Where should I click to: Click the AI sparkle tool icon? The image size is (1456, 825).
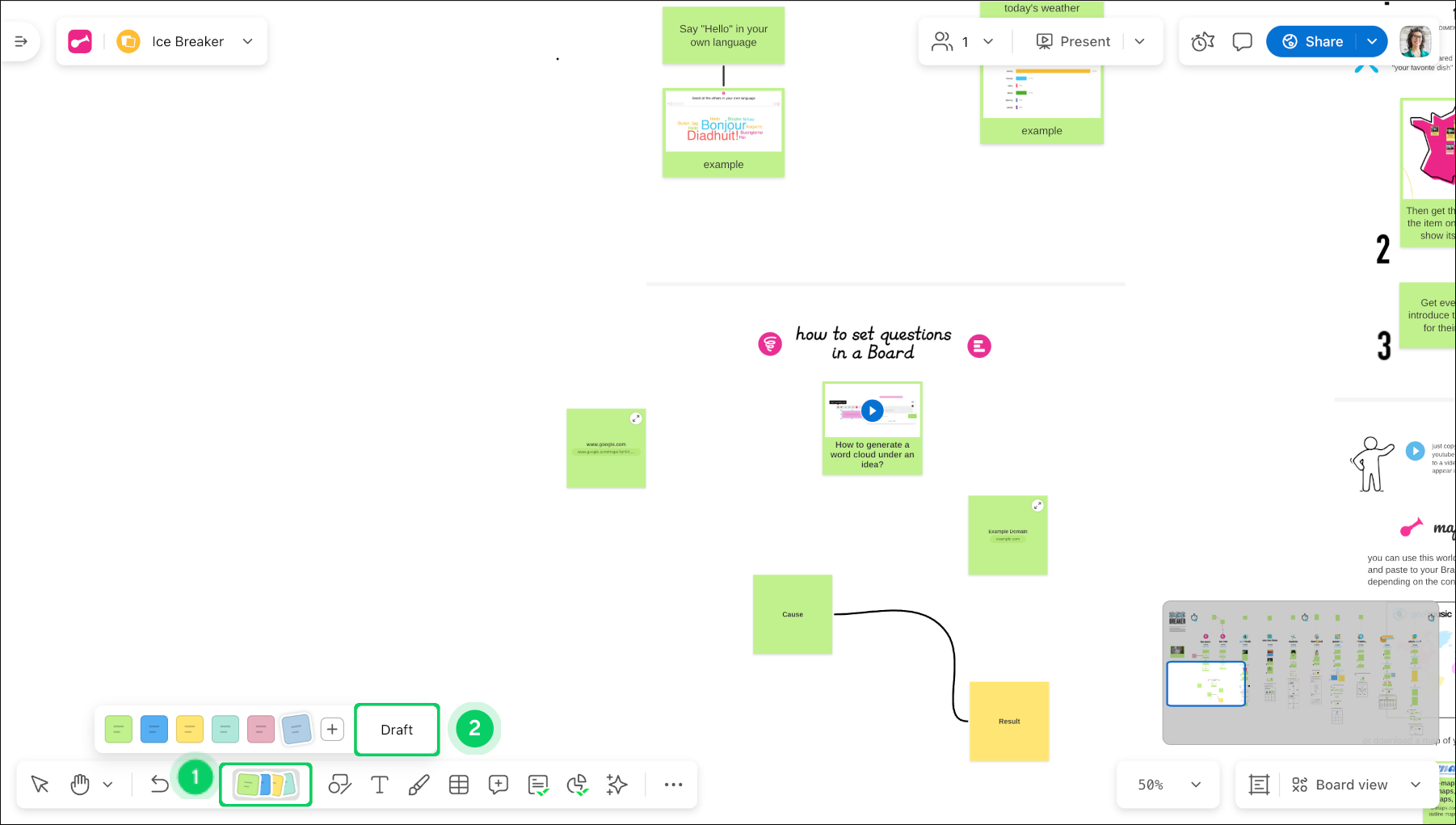(x=617, y=785)
